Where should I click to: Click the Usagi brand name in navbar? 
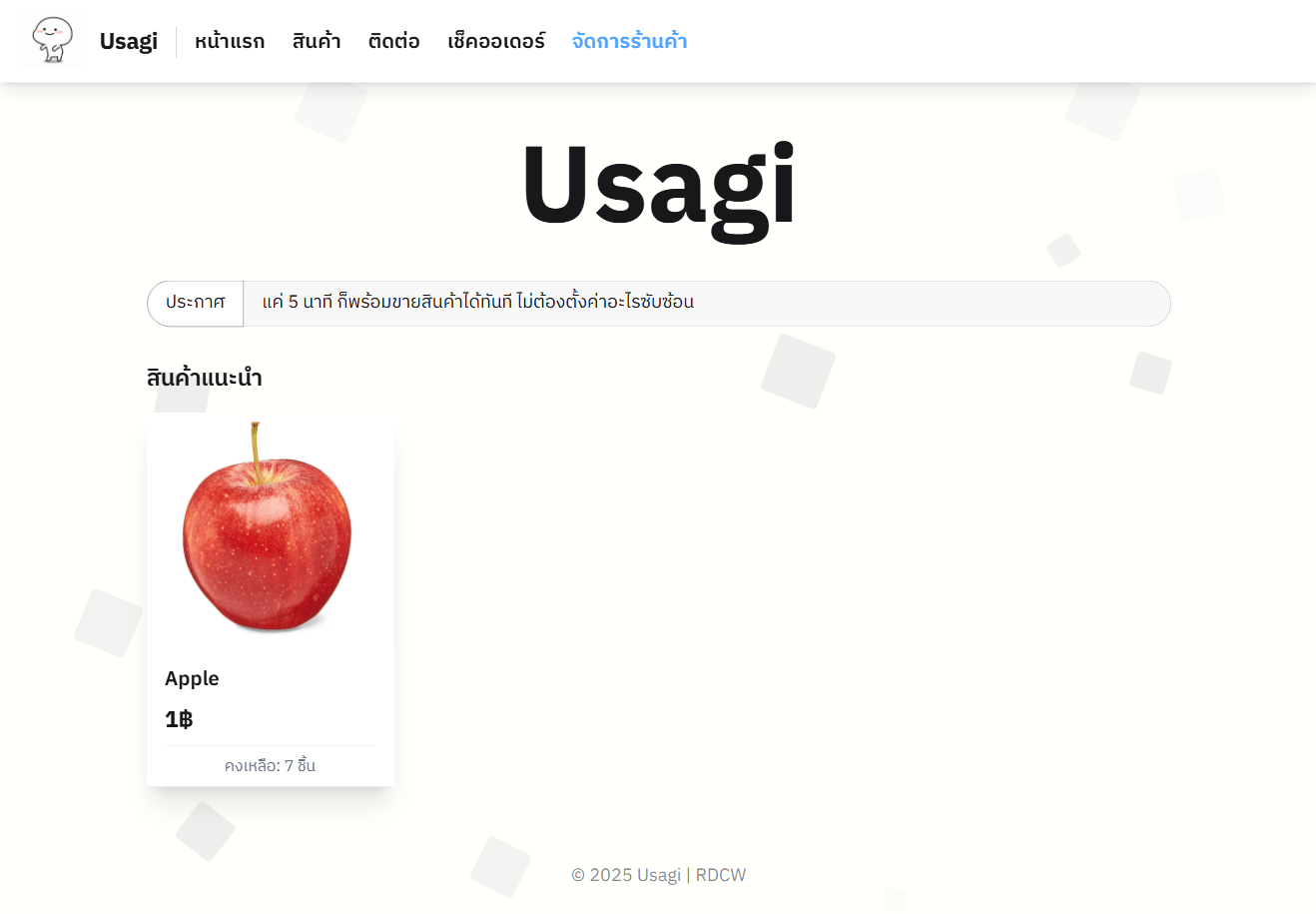[x=129, y=41]
